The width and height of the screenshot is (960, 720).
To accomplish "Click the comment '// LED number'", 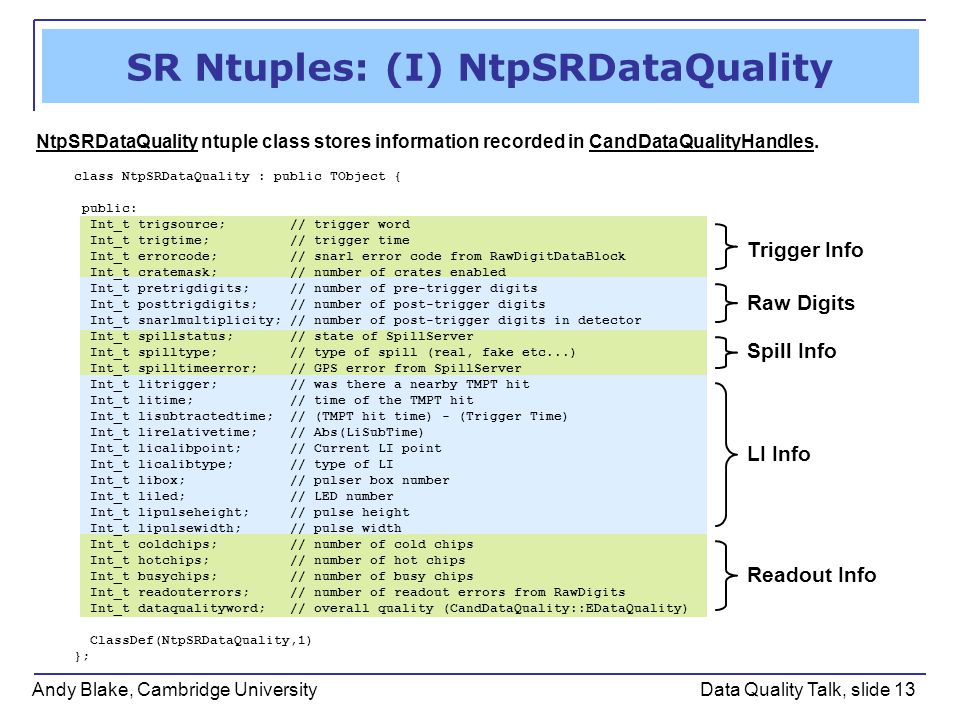I will [x=342, y=496].
